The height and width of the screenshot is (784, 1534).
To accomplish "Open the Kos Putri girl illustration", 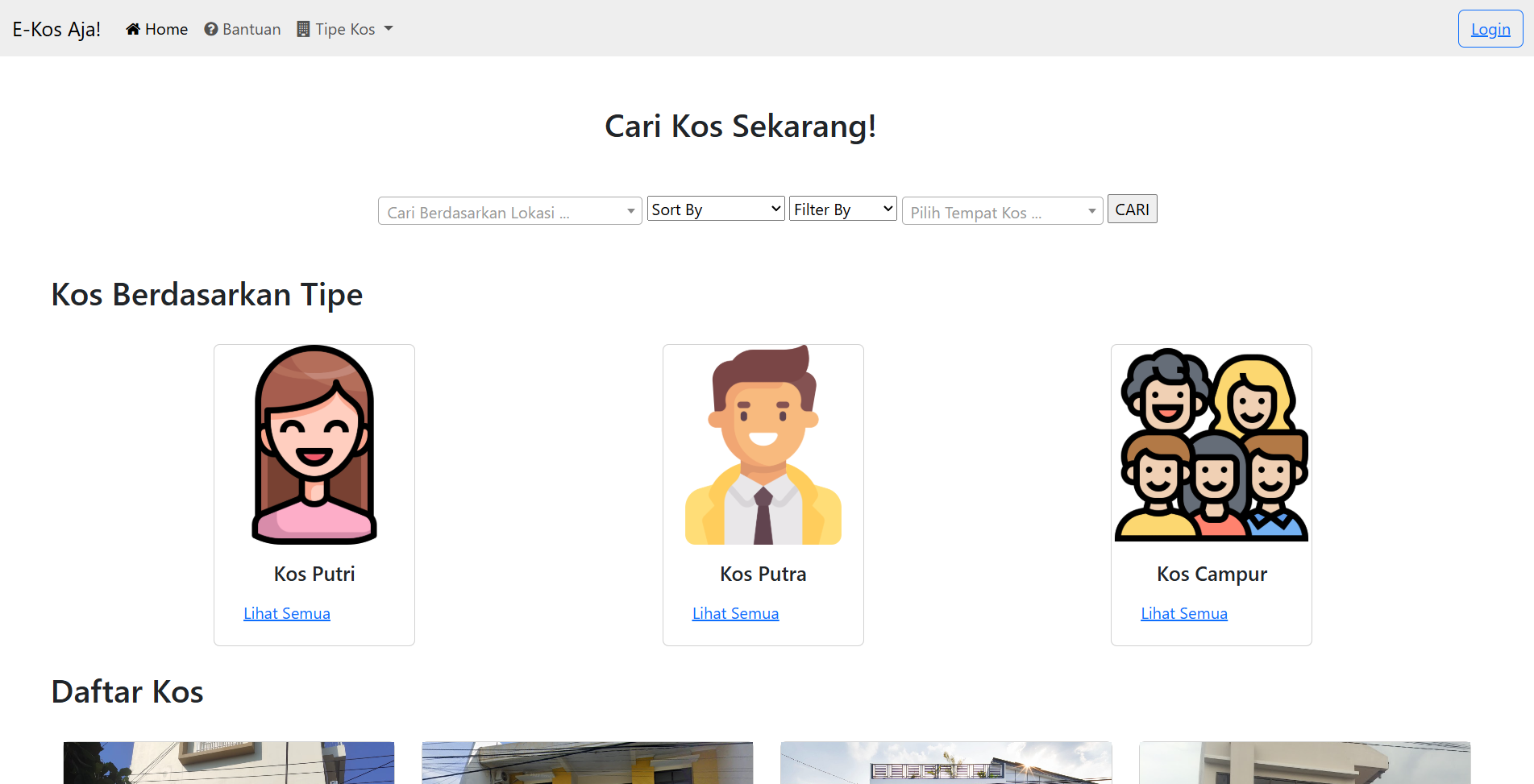I will (x=314, y=445).
